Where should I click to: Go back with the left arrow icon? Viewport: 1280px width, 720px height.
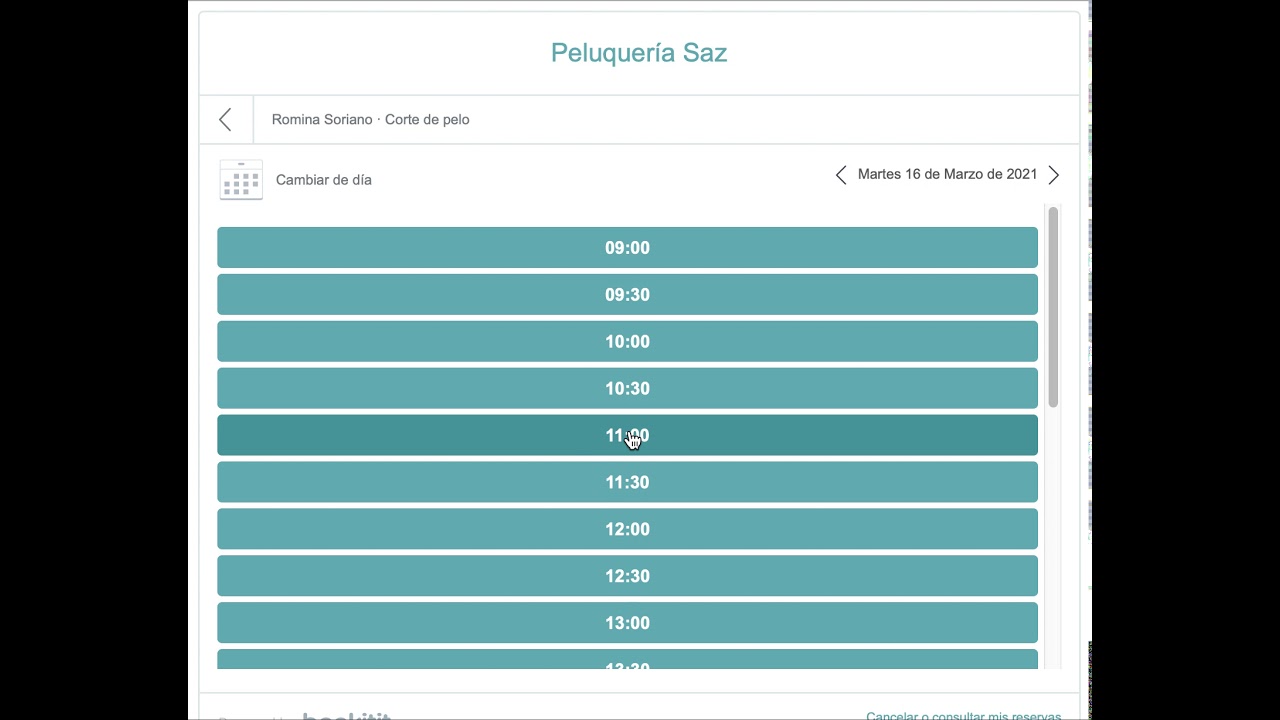tap(225, 120)
